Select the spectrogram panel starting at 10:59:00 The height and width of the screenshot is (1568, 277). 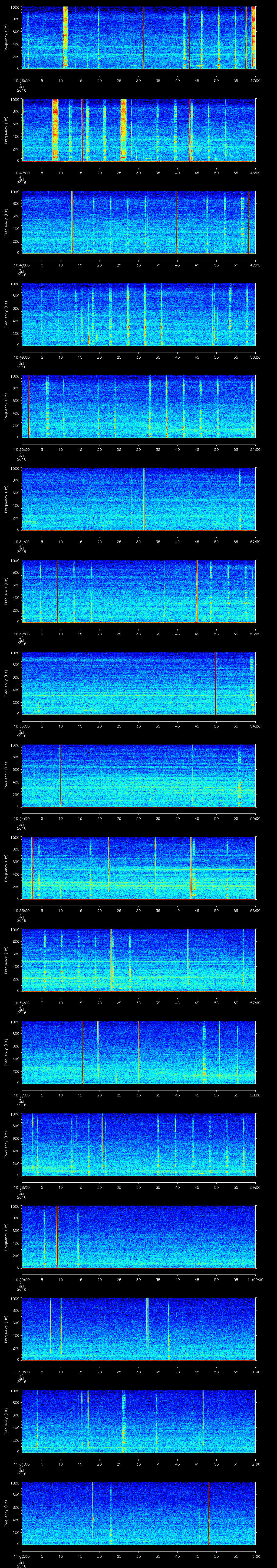[x=138, y=1237]
